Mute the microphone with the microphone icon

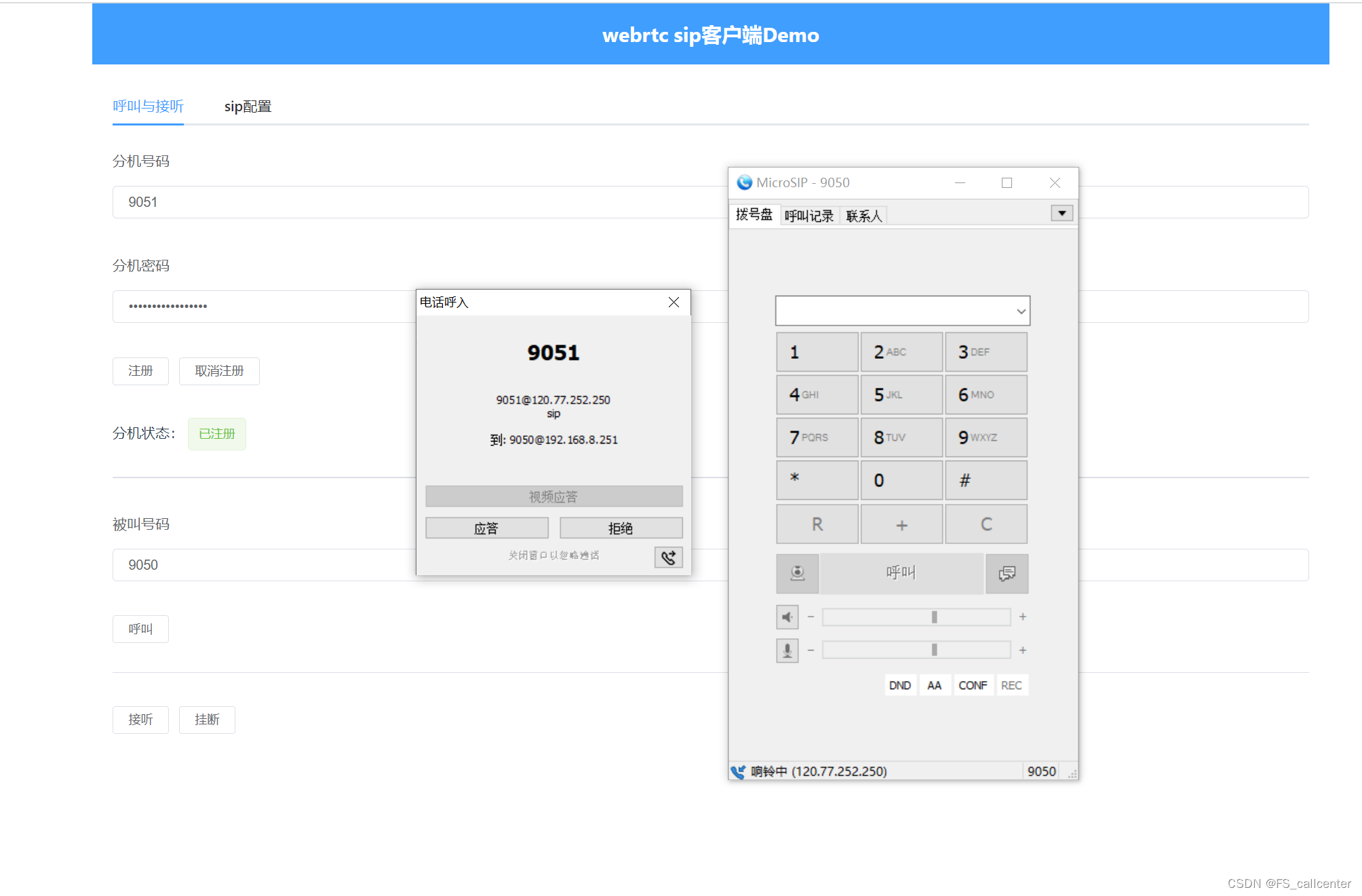[787, 650]
